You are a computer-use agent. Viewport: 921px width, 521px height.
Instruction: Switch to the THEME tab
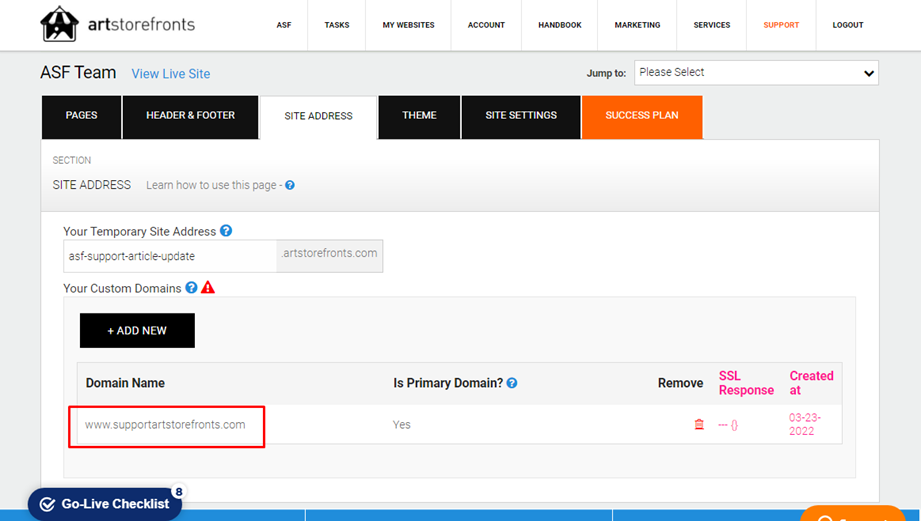click(x=419, y=117)
